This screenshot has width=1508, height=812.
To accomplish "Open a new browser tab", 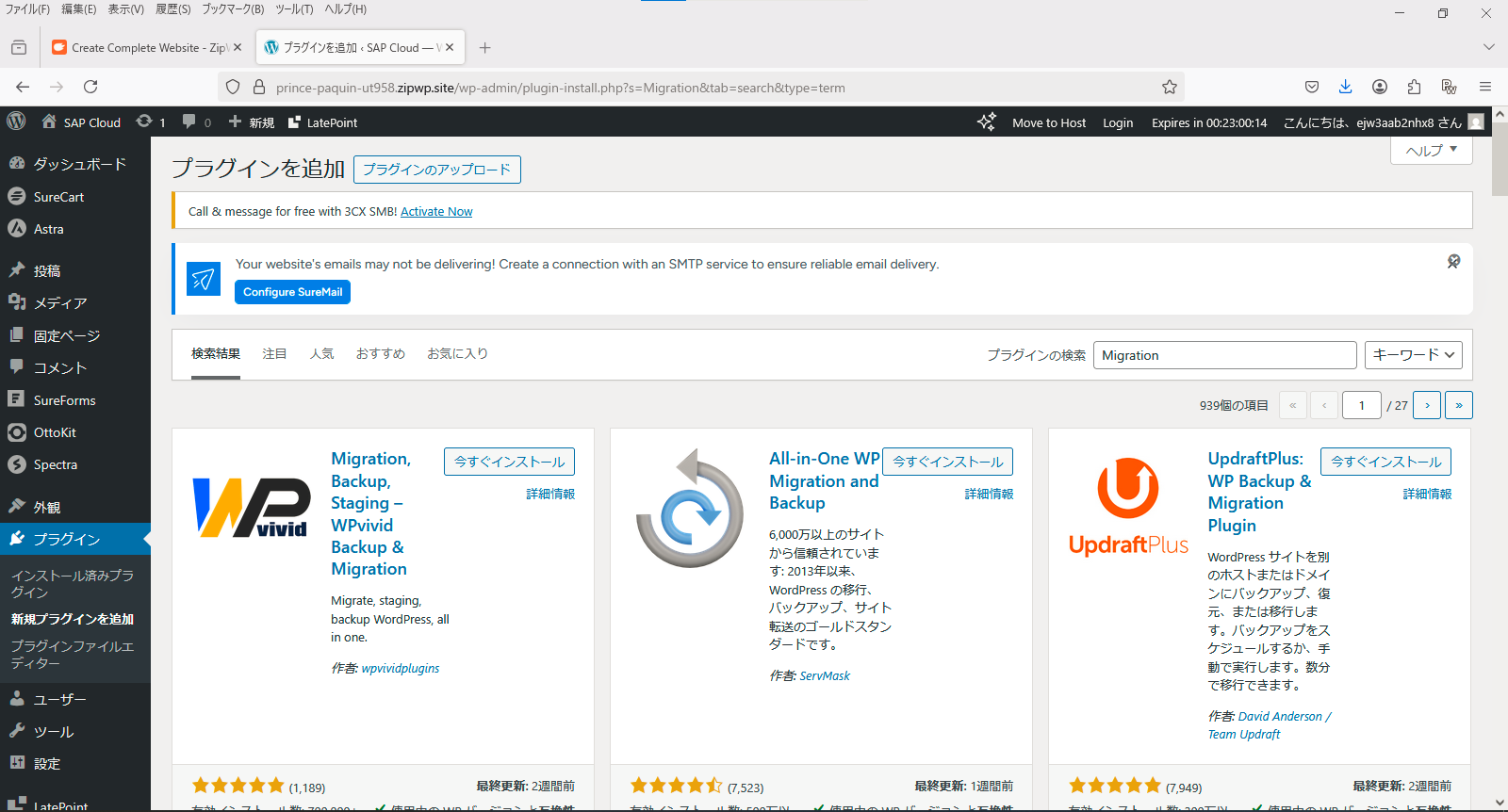I will point(485,47).
